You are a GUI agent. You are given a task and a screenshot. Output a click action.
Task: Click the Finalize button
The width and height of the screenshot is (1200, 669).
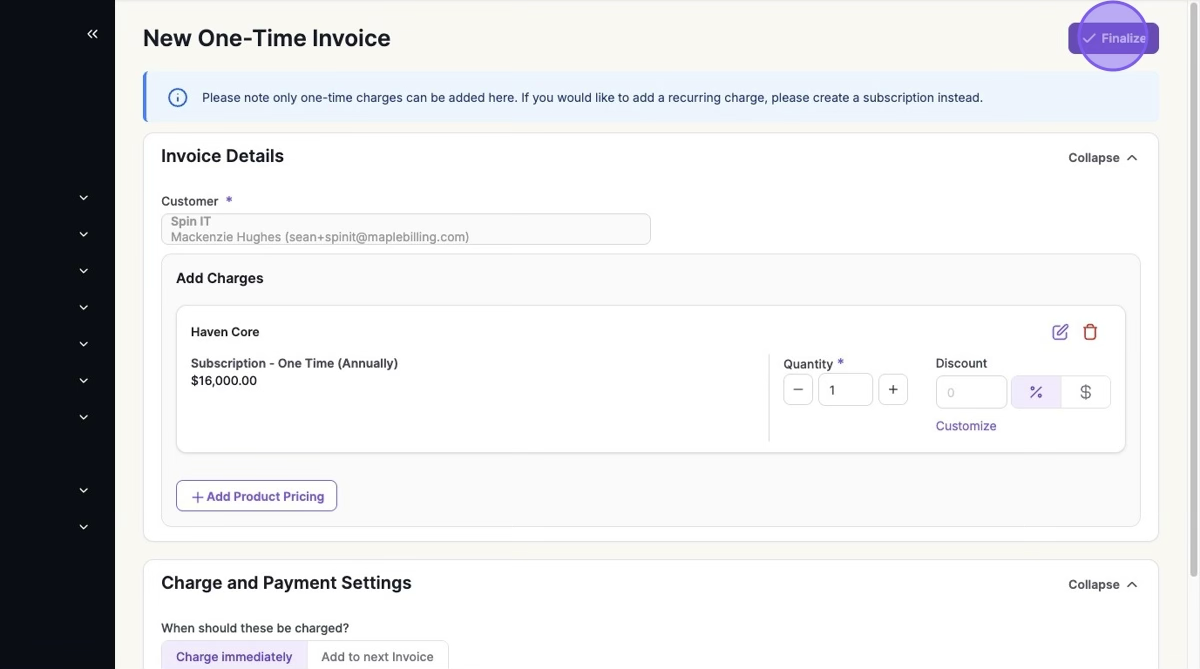1113,38
